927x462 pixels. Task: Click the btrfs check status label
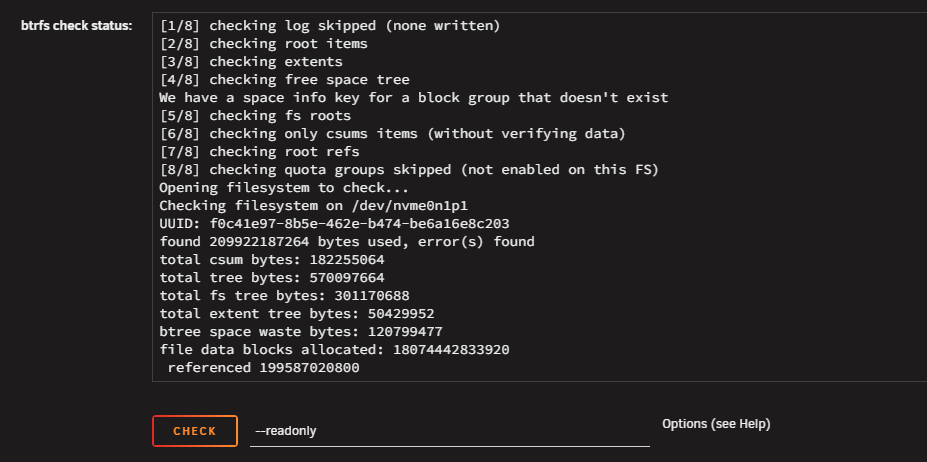(x=76, y=26)
